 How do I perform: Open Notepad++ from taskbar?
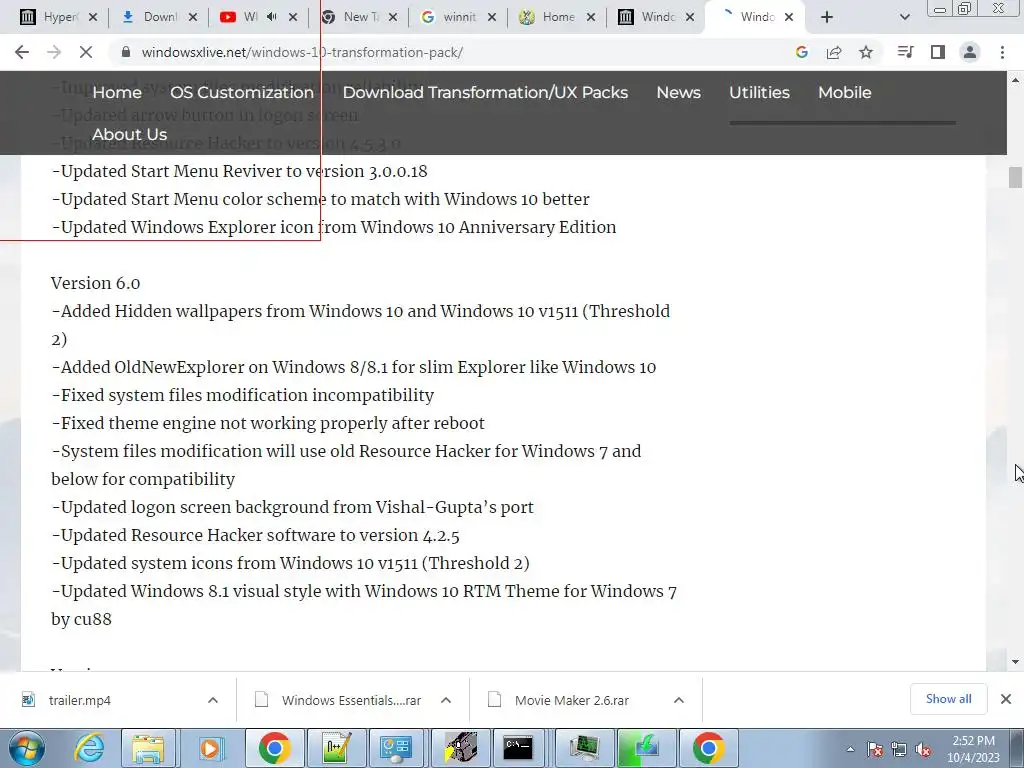336,748
